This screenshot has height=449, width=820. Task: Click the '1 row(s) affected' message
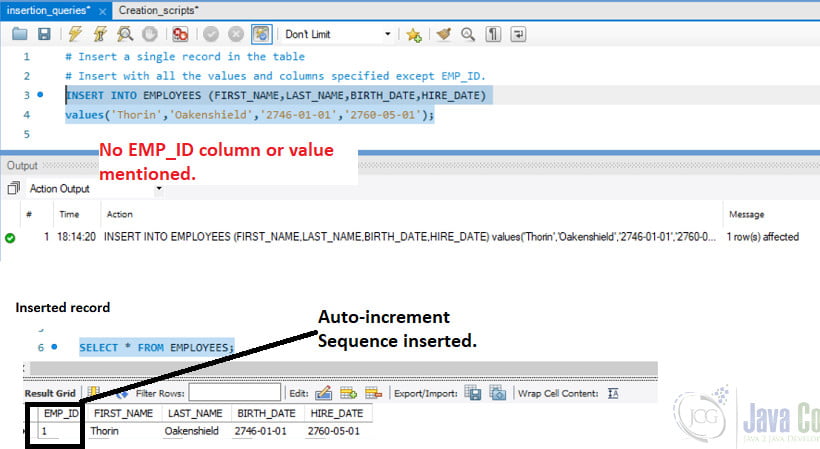[762, 237]
